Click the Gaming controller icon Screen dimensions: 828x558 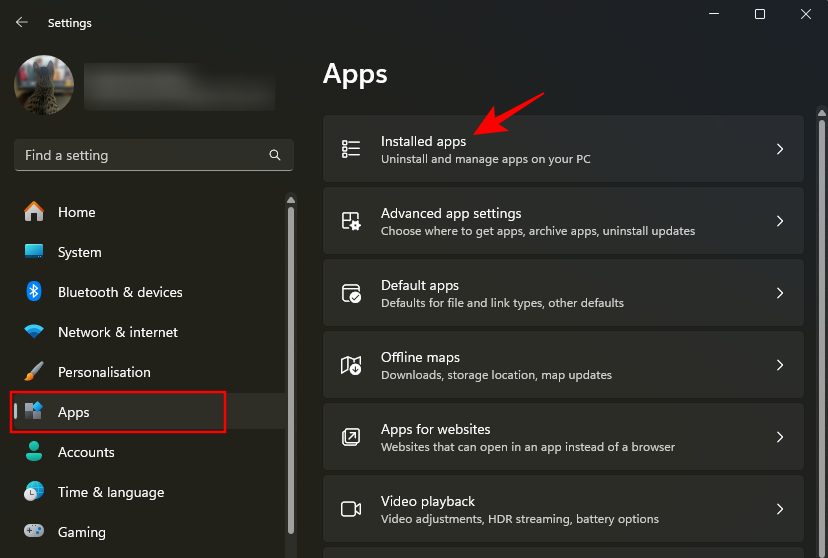point(34,531)
